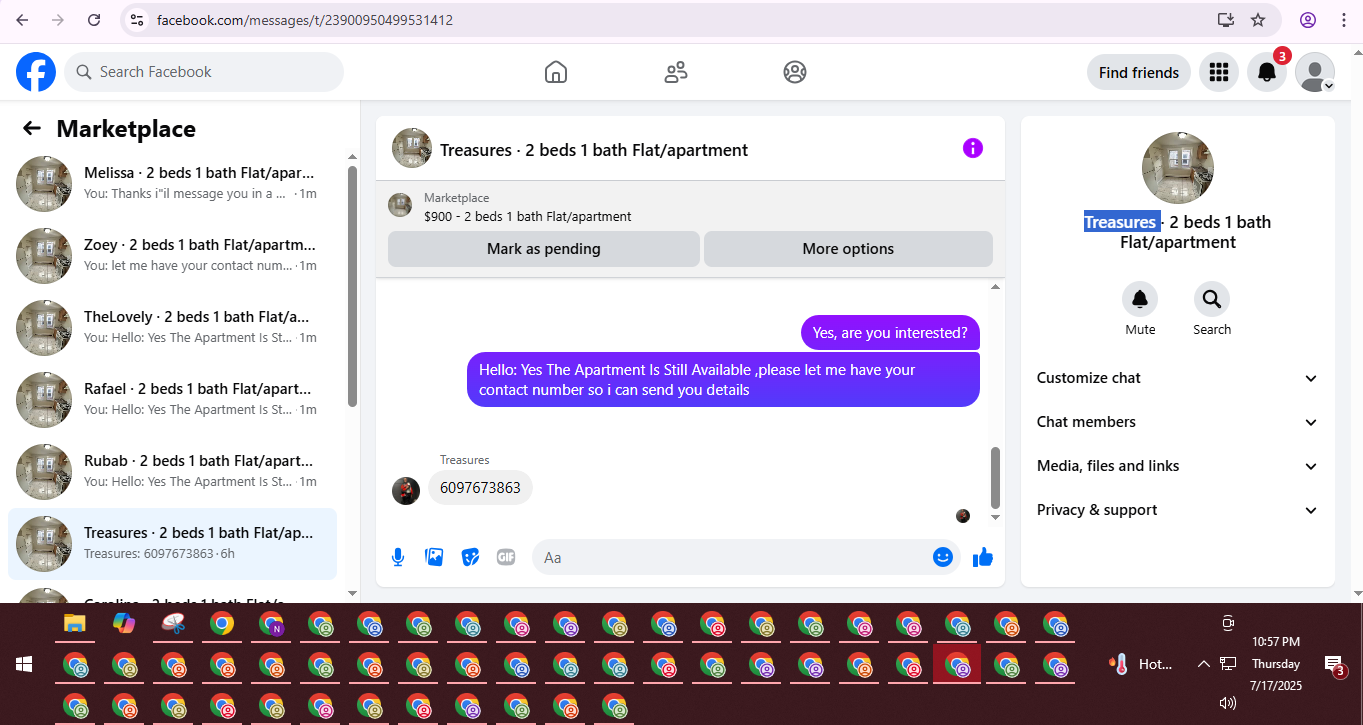This screenshot has height=725, width=1363.
Task: Open the GIF picker
Action: [x=506, y=557]
